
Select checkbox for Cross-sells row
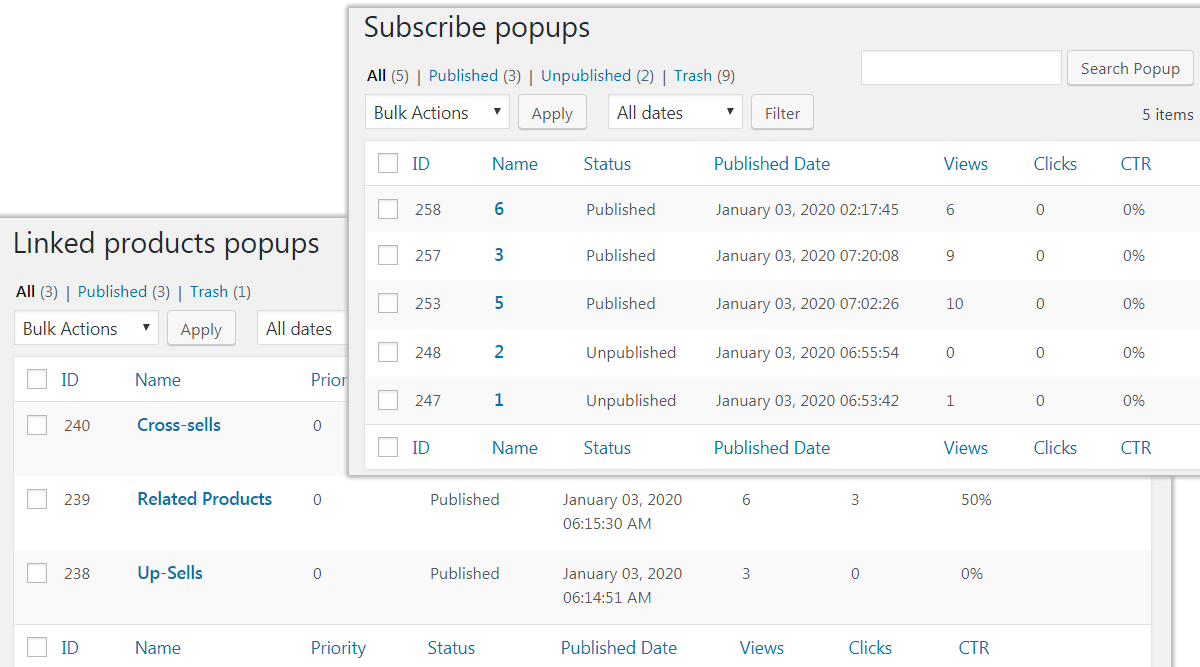(x=37, y=425)
